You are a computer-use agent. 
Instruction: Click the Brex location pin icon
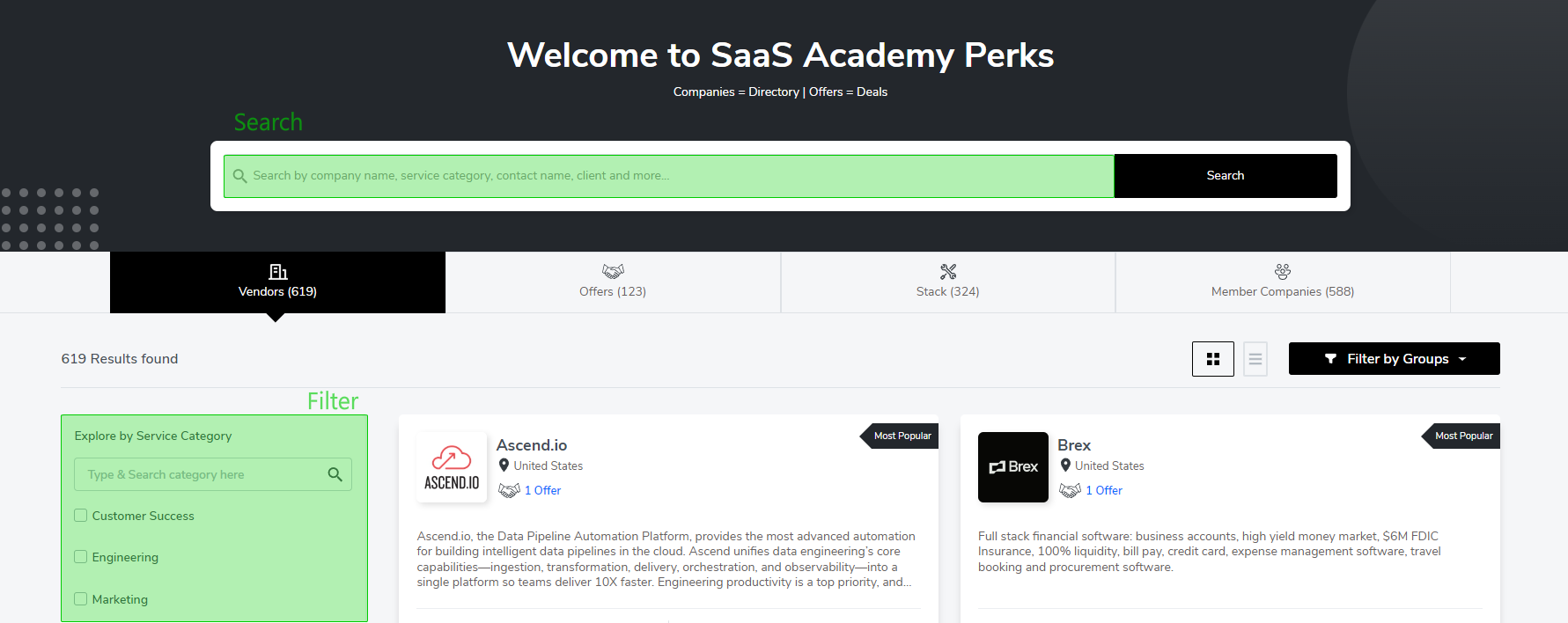click(1065, 465)
